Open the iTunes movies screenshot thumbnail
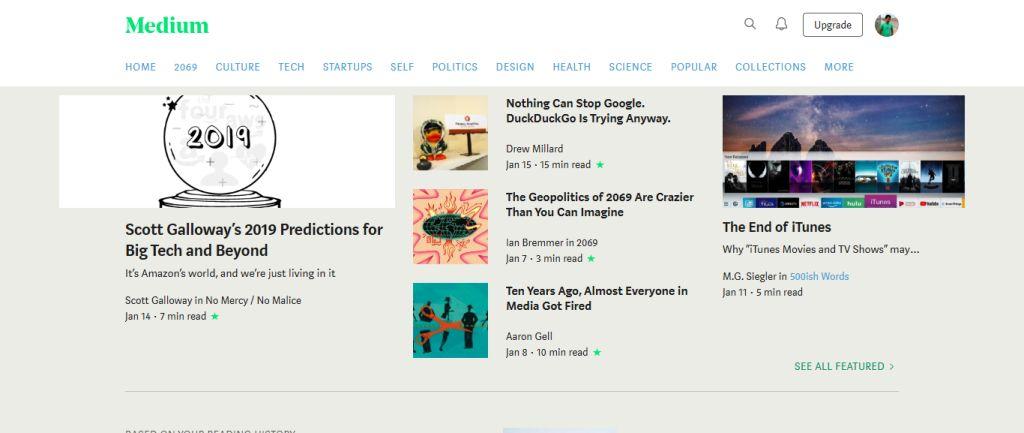This screenshot has width=1024, height=433. 843,151
